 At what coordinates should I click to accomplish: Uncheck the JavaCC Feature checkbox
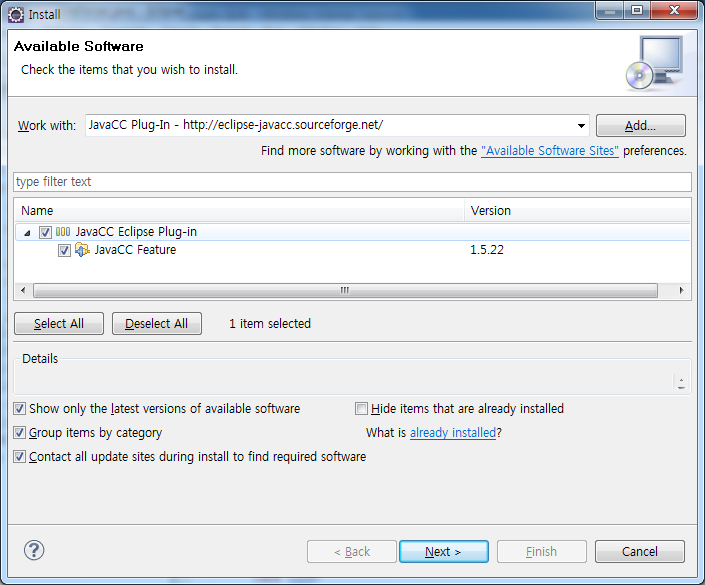[x=64, y=250]
